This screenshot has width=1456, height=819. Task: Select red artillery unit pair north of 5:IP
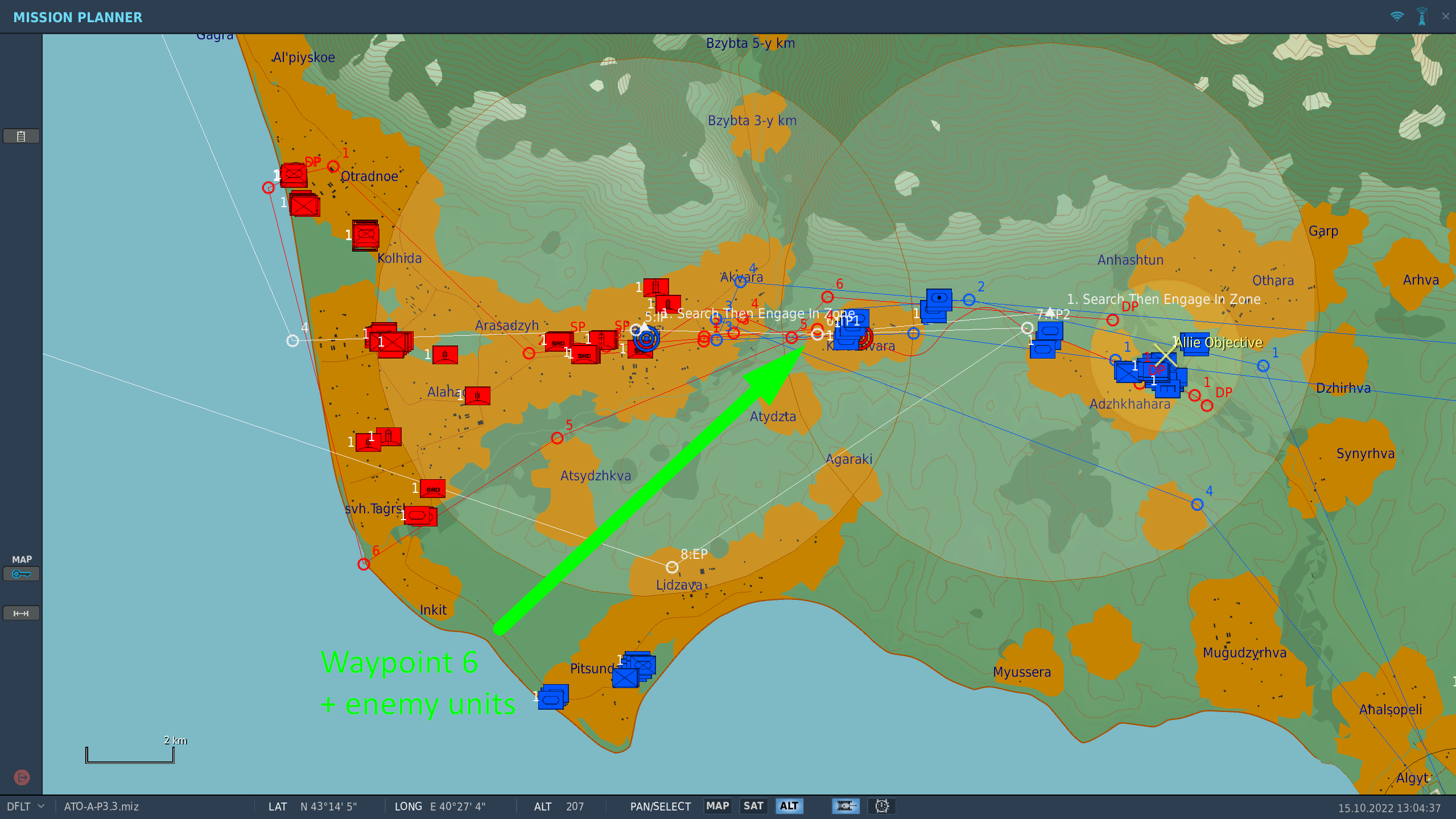coord(662,296)
